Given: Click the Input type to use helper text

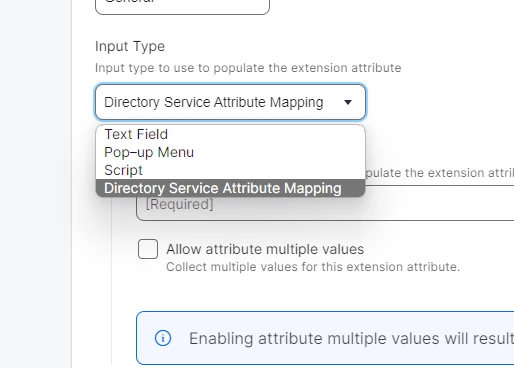Looking at the screenshot, I should click(248, 68).
